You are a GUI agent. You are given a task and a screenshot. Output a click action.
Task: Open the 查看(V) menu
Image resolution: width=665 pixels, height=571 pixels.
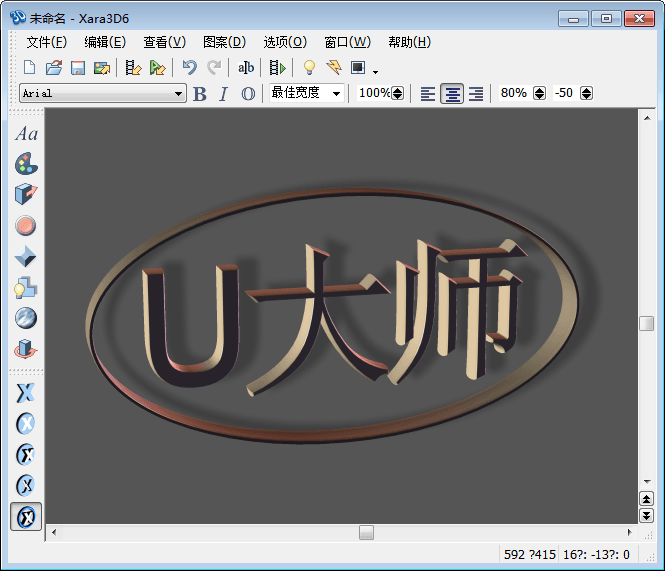click(x=165, y=42)
